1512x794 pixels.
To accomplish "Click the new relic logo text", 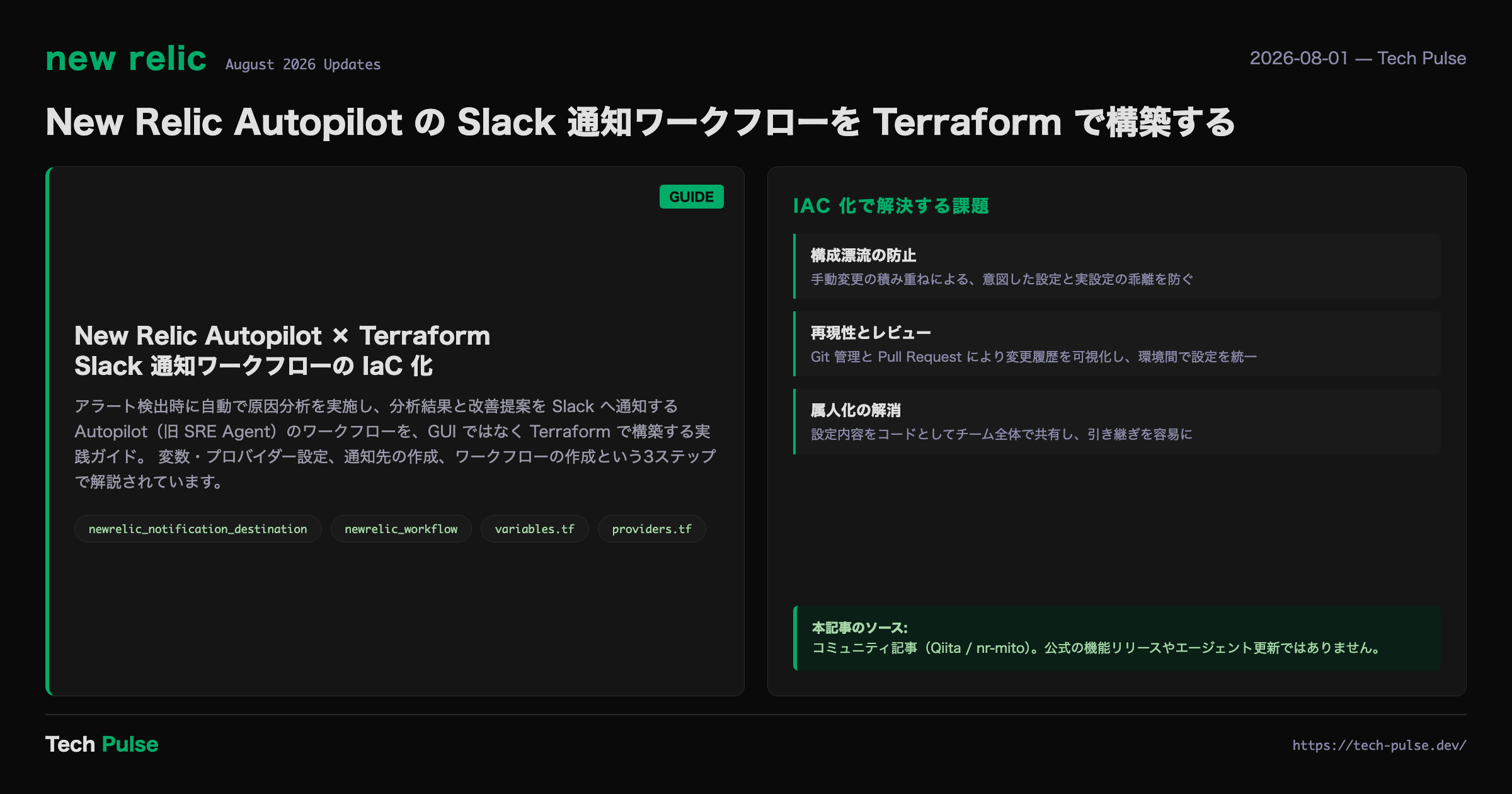I will [126, 59].
